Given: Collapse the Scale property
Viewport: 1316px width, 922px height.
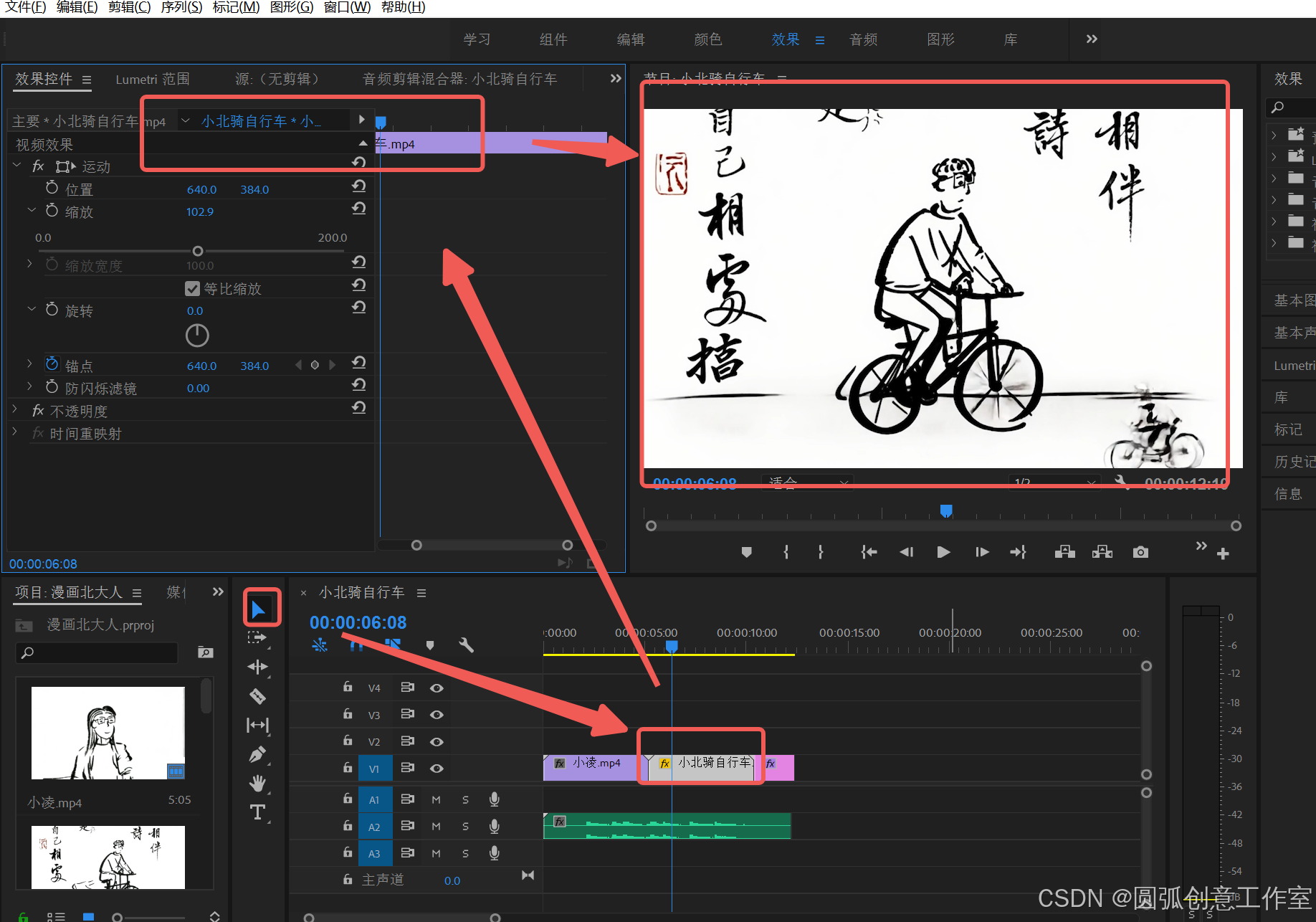Looking at the screenshot, I should tap(31, 211).
